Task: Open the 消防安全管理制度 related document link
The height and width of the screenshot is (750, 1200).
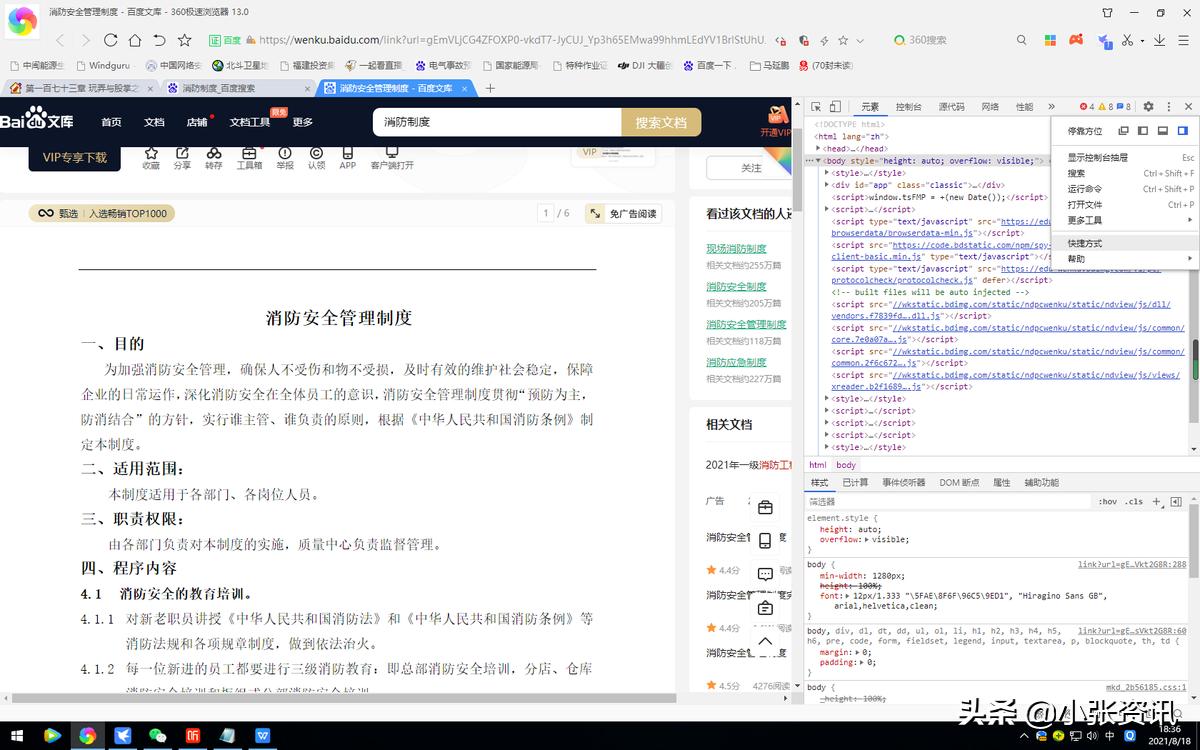Action: pyautogui.click(x=745, y=324)
